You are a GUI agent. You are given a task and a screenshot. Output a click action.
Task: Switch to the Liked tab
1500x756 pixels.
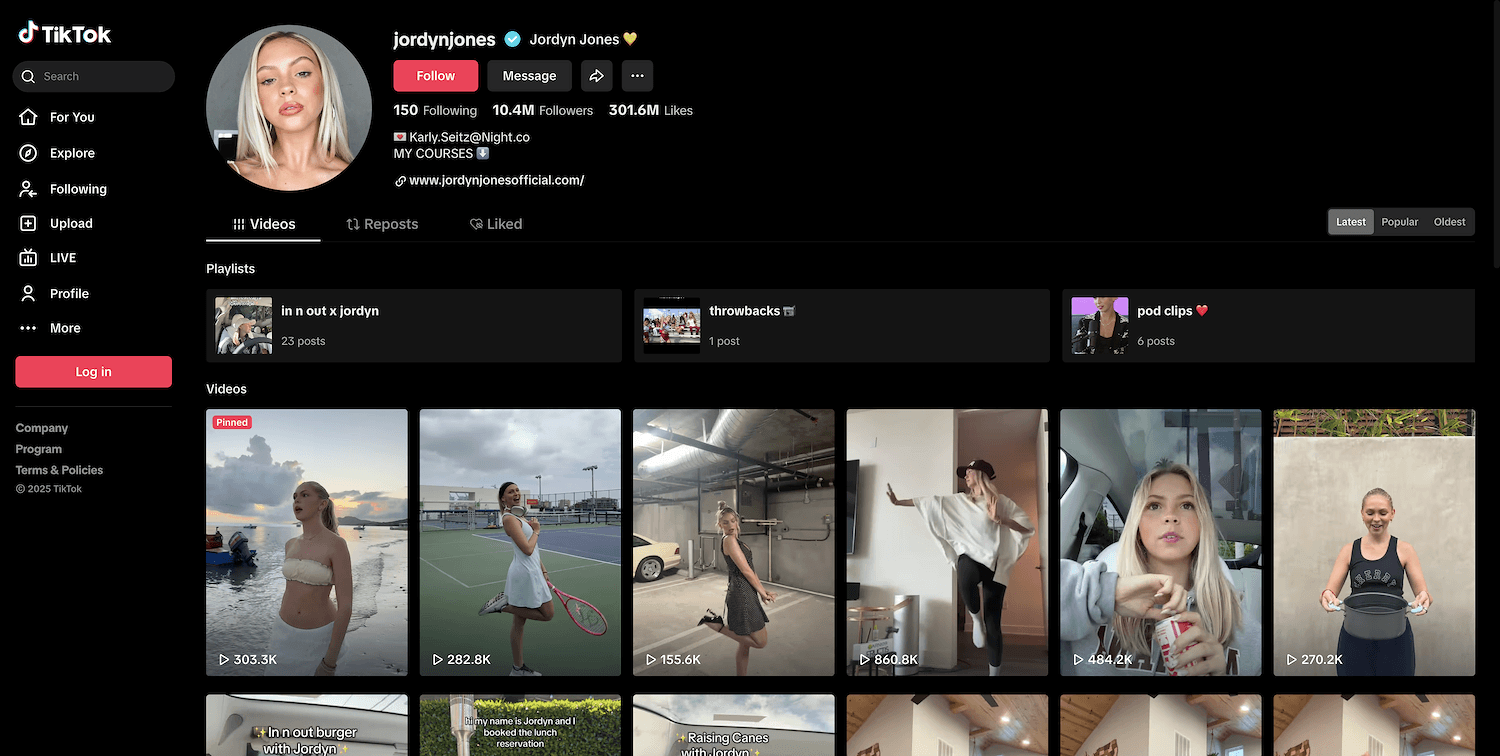click(x=496, y=224)
